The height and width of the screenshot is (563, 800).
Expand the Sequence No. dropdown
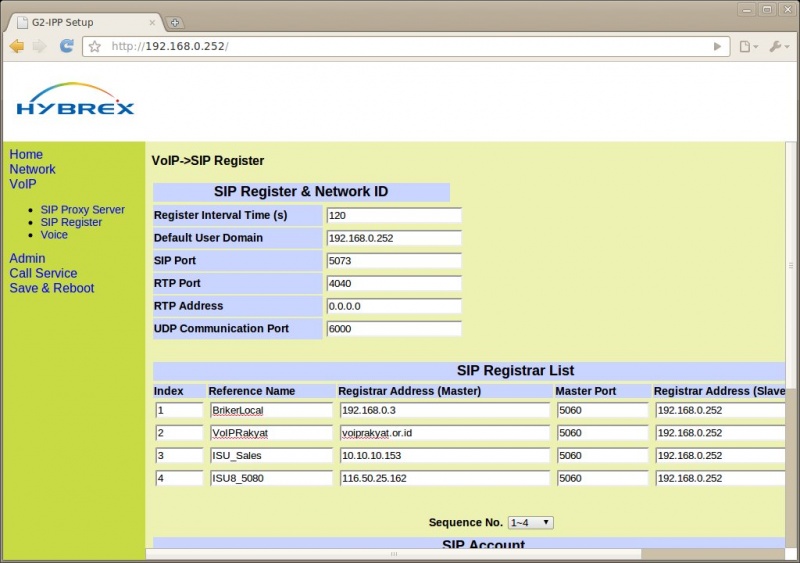(530, 522)
